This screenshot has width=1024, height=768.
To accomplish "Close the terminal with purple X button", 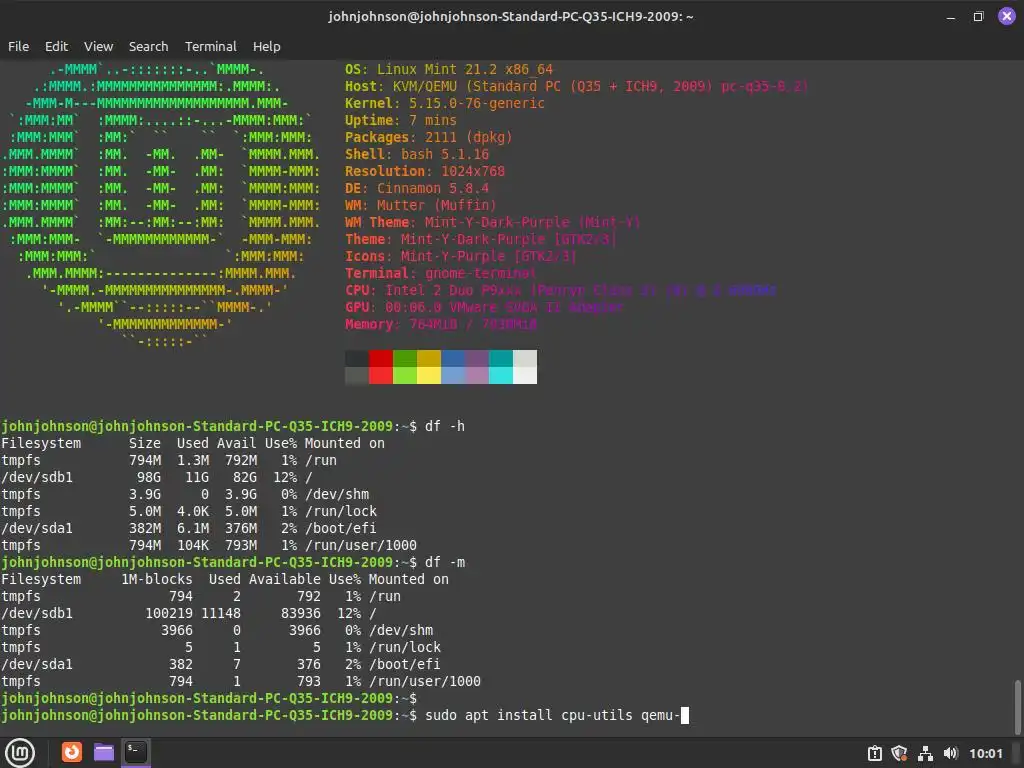I will click(1006, 16).
